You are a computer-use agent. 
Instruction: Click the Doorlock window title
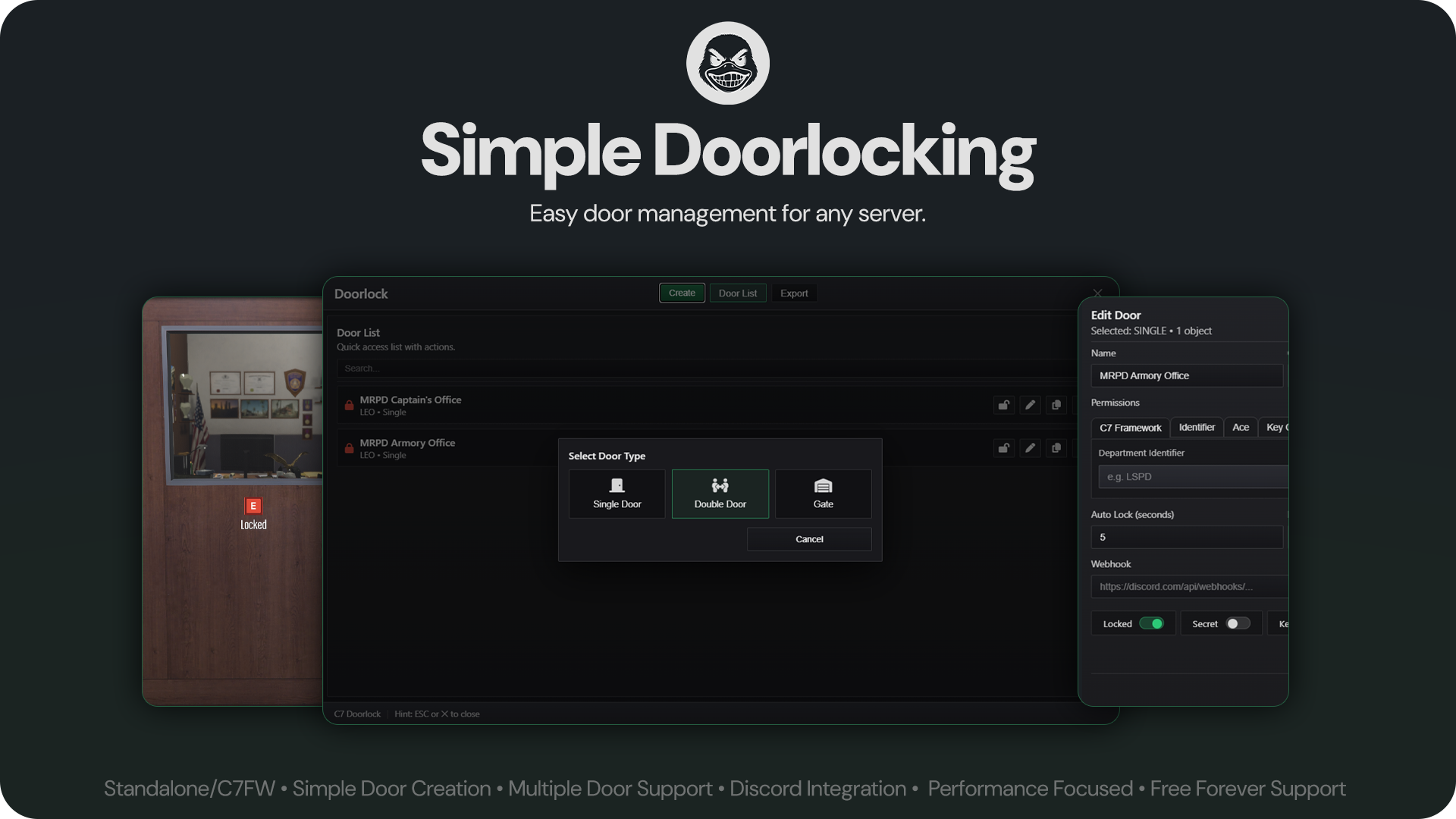pos(361,293)
